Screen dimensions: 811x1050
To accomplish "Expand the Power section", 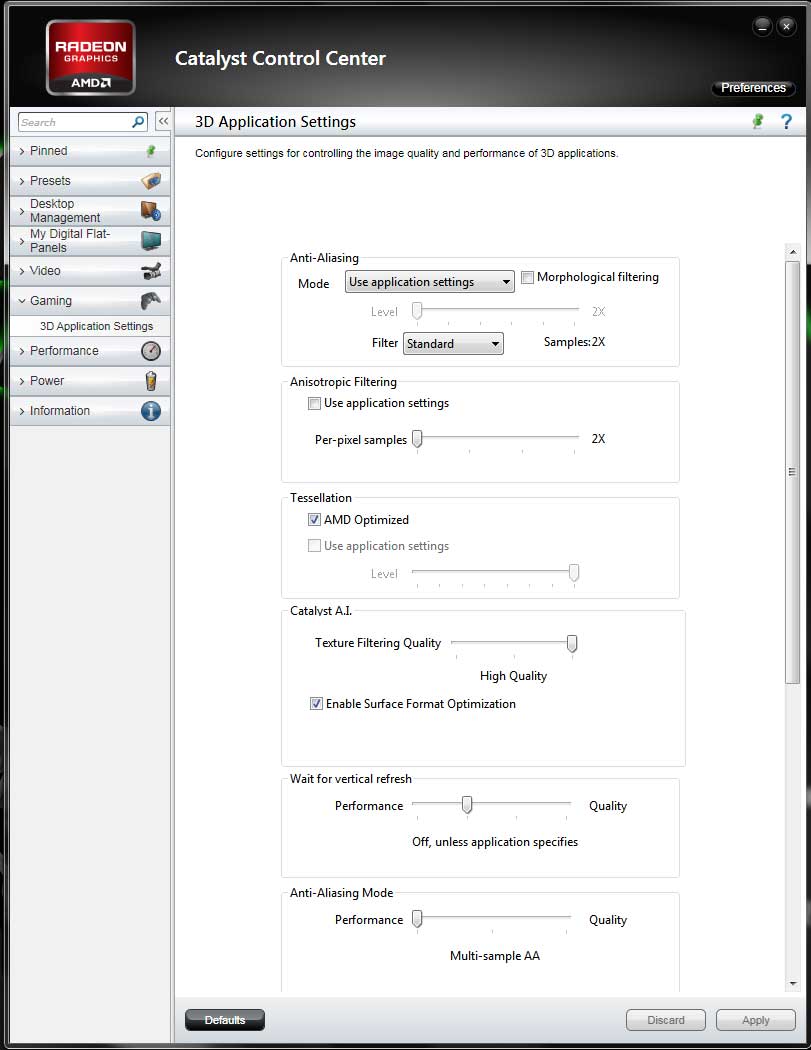I will 90,380.
